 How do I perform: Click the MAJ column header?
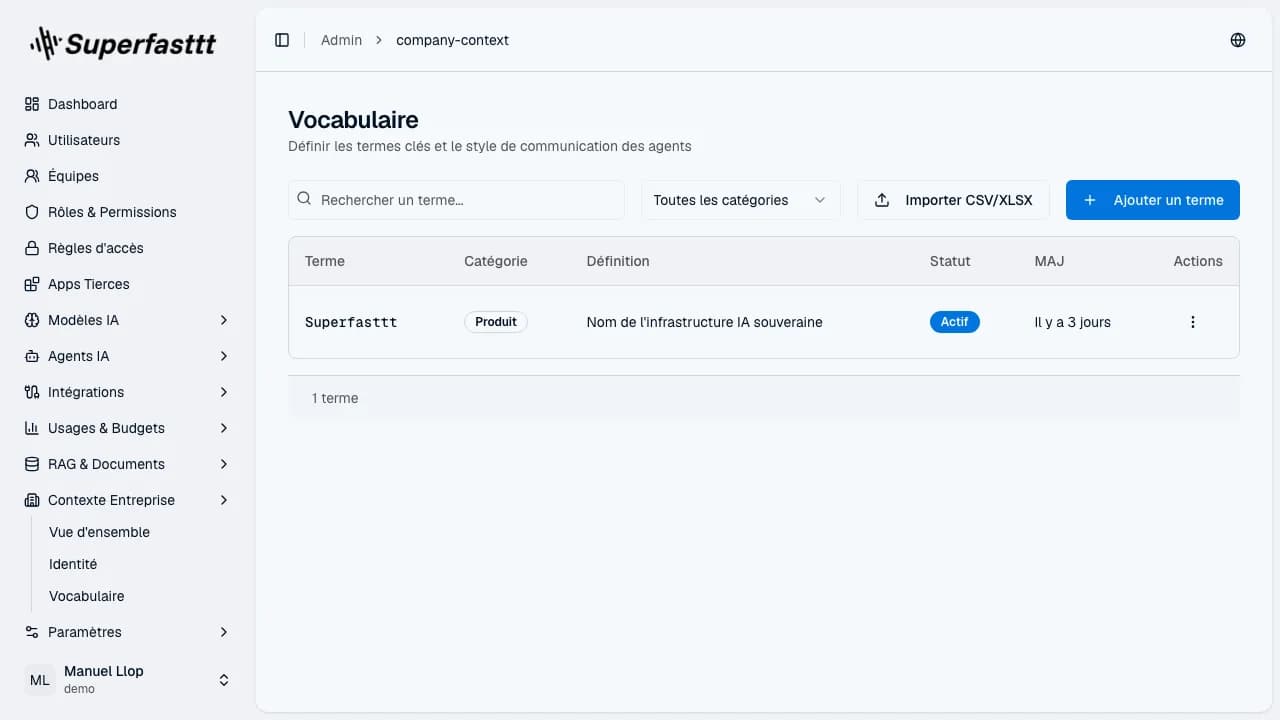click(x=1049, y=261)
